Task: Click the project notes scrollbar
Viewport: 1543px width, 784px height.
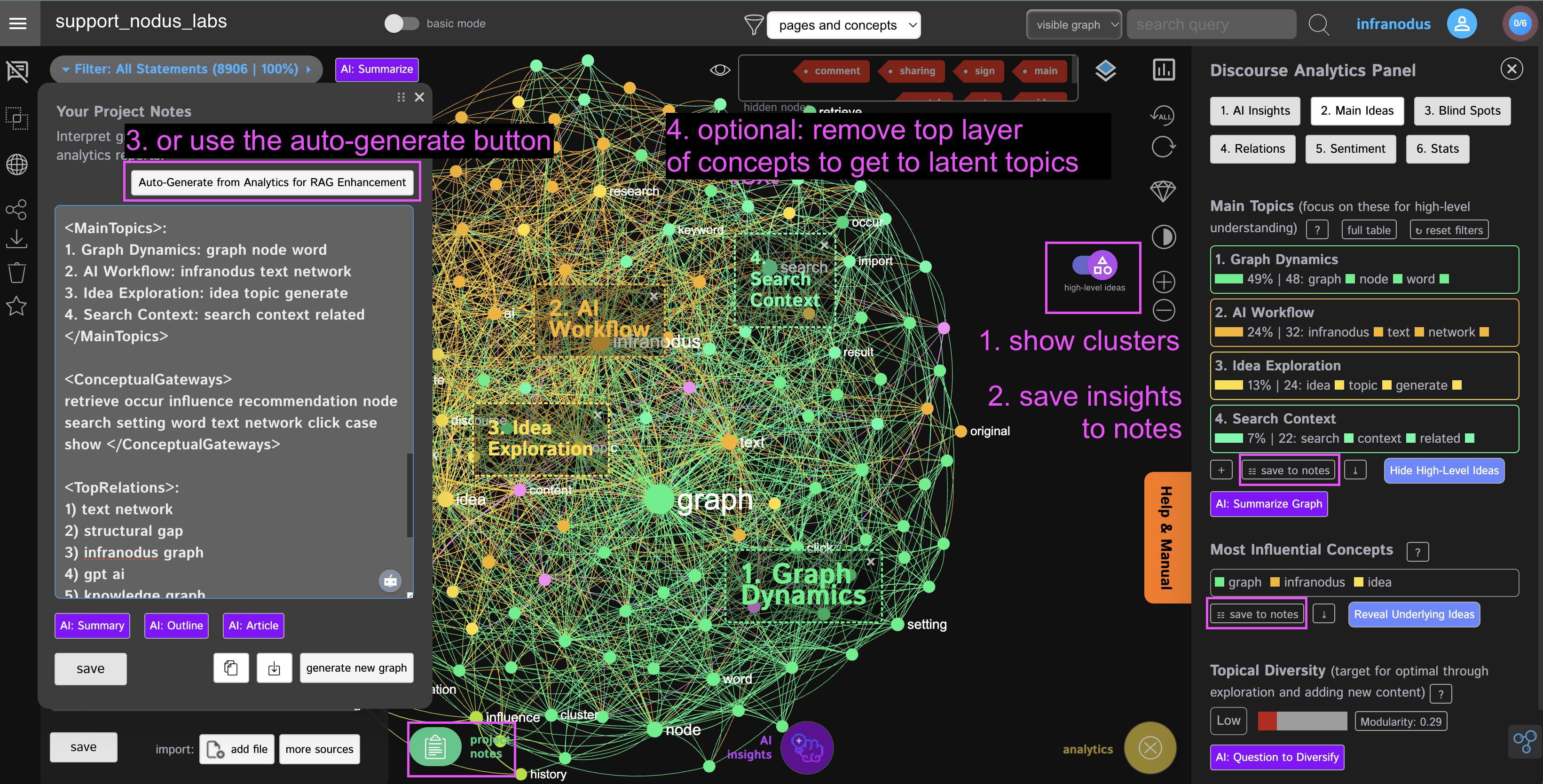Action: (409, 495)
